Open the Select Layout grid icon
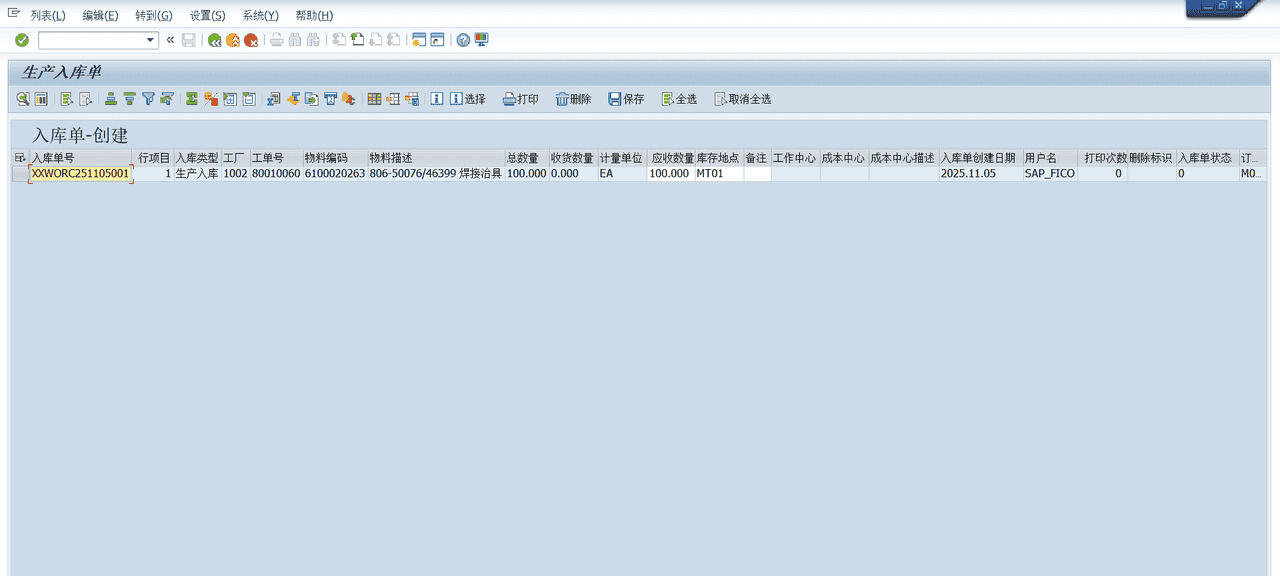Screen dimensions: 1280x576 point(375,98)
